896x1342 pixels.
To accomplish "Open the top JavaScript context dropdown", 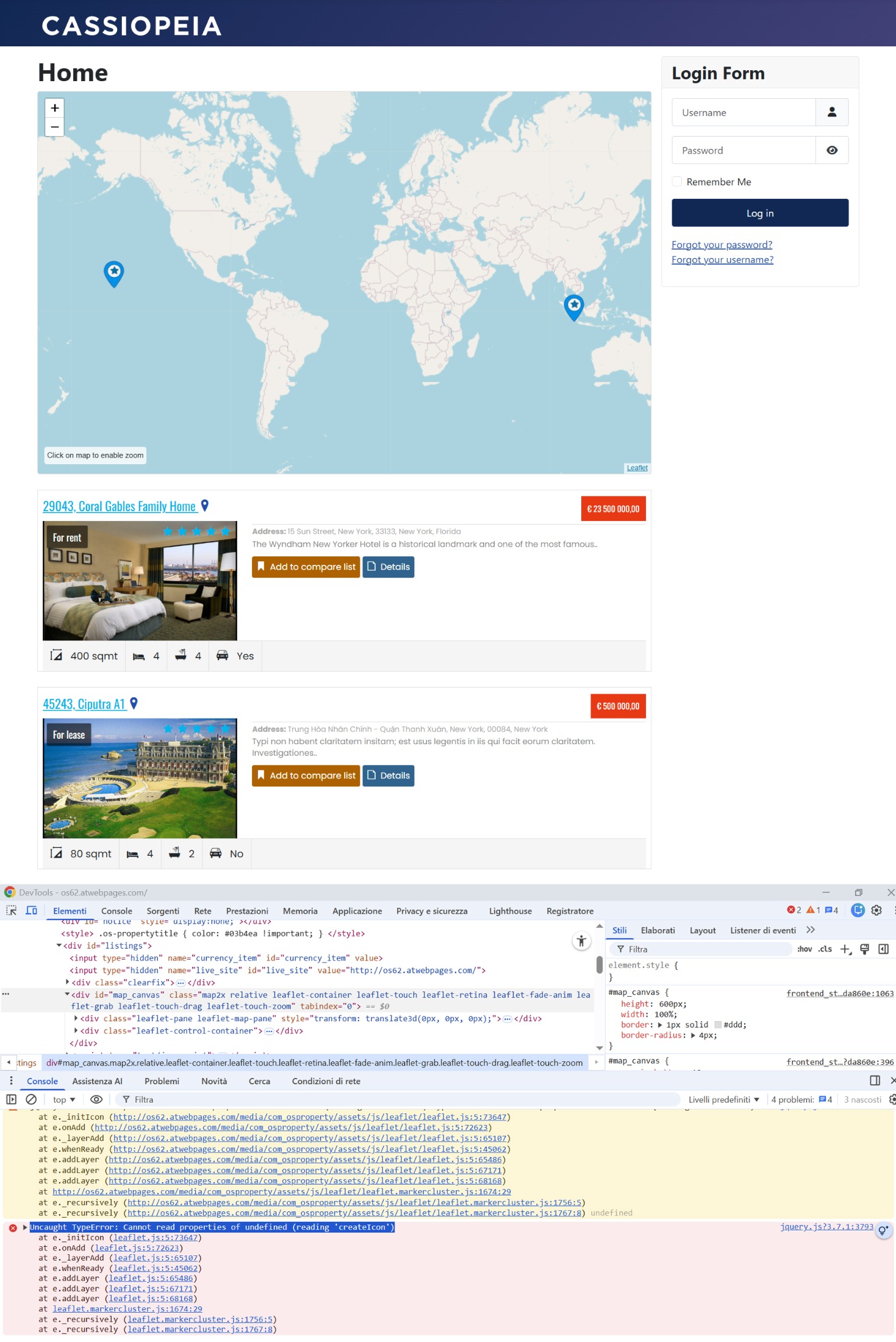I will pos(64,1099).
